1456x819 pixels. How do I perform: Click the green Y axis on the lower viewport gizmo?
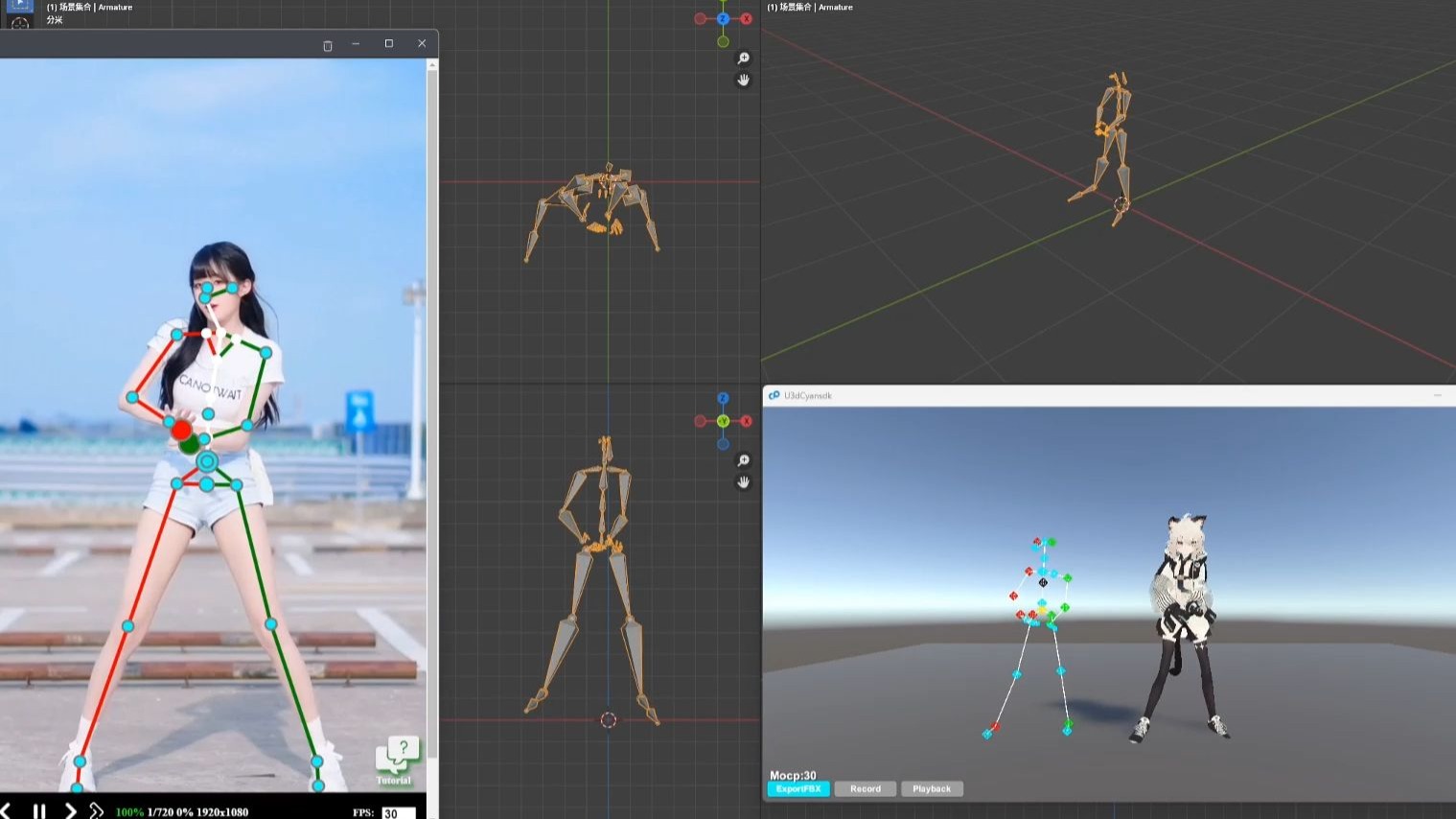[x=723, y=421]
